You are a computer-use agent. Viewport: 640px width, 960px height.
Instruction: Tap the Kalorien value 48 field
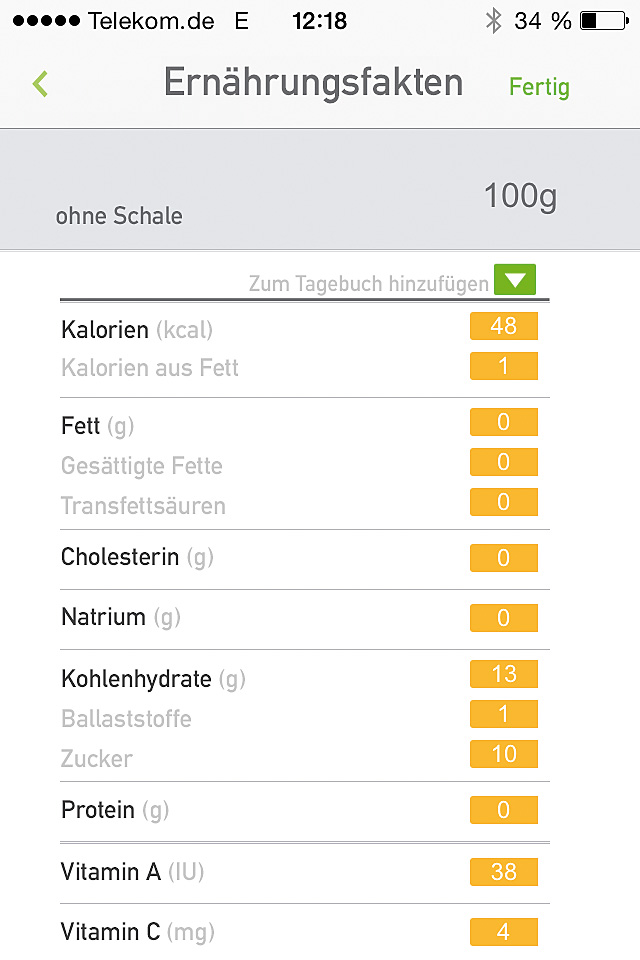point(503,326)
